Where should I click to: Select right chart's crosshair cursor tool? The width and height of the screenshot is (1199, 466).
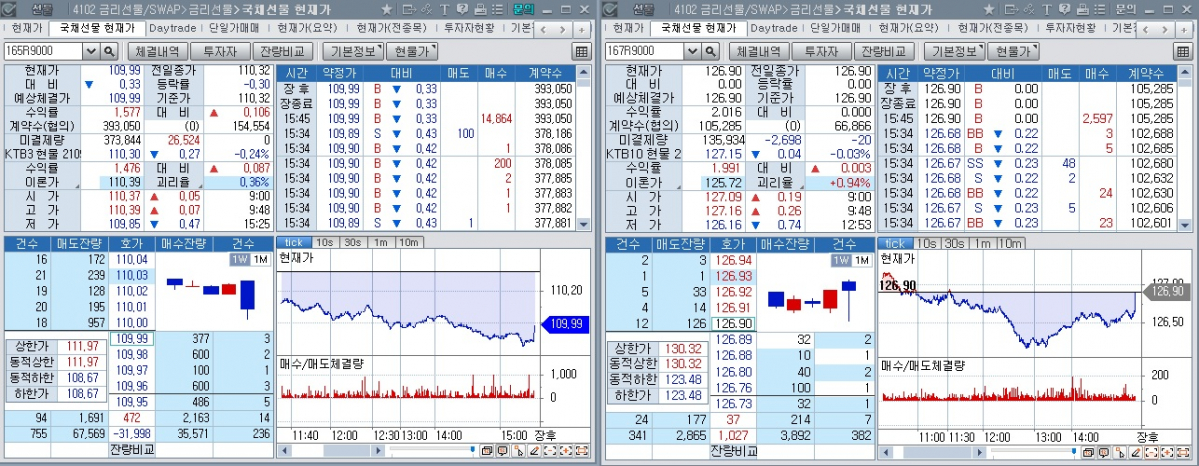click(x=1119, y=451)
